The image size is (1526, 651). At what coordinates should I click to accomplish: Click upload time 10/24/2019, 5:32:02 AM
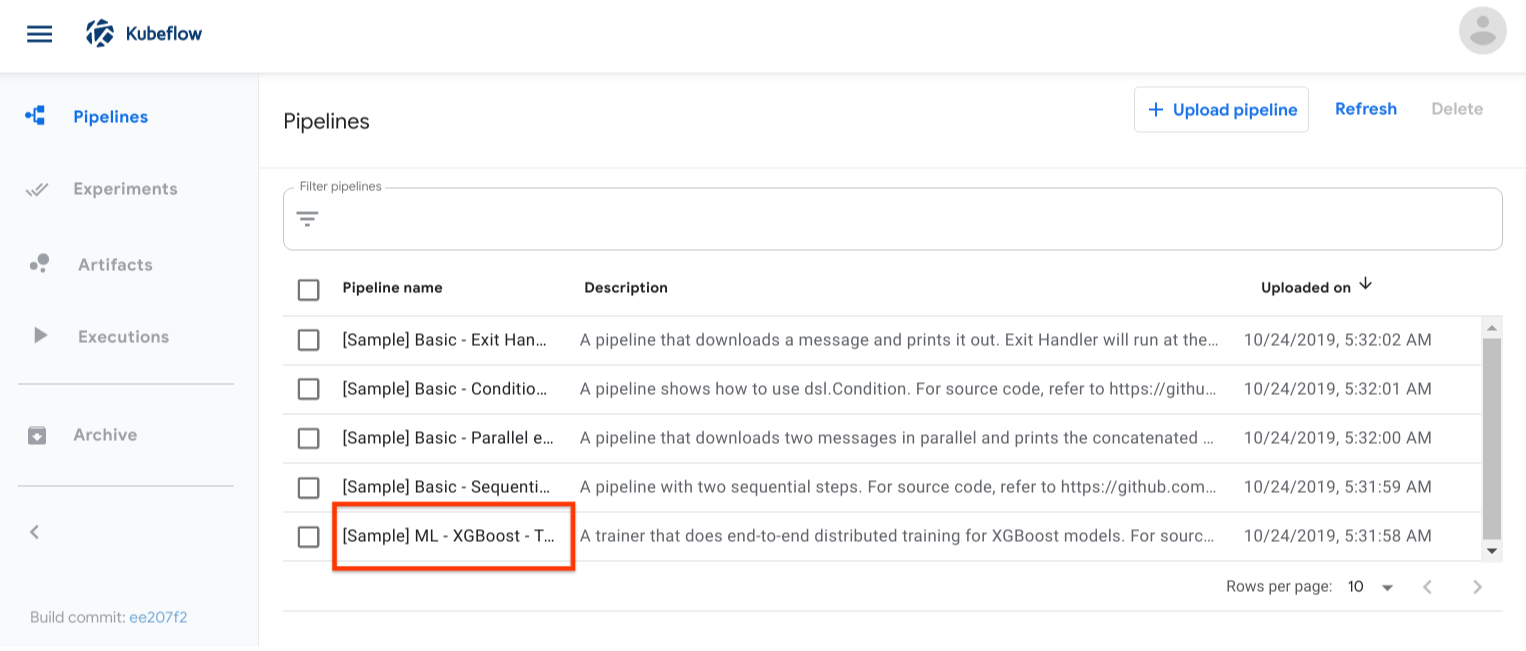pyautogui.click(x=1337, y=340)
